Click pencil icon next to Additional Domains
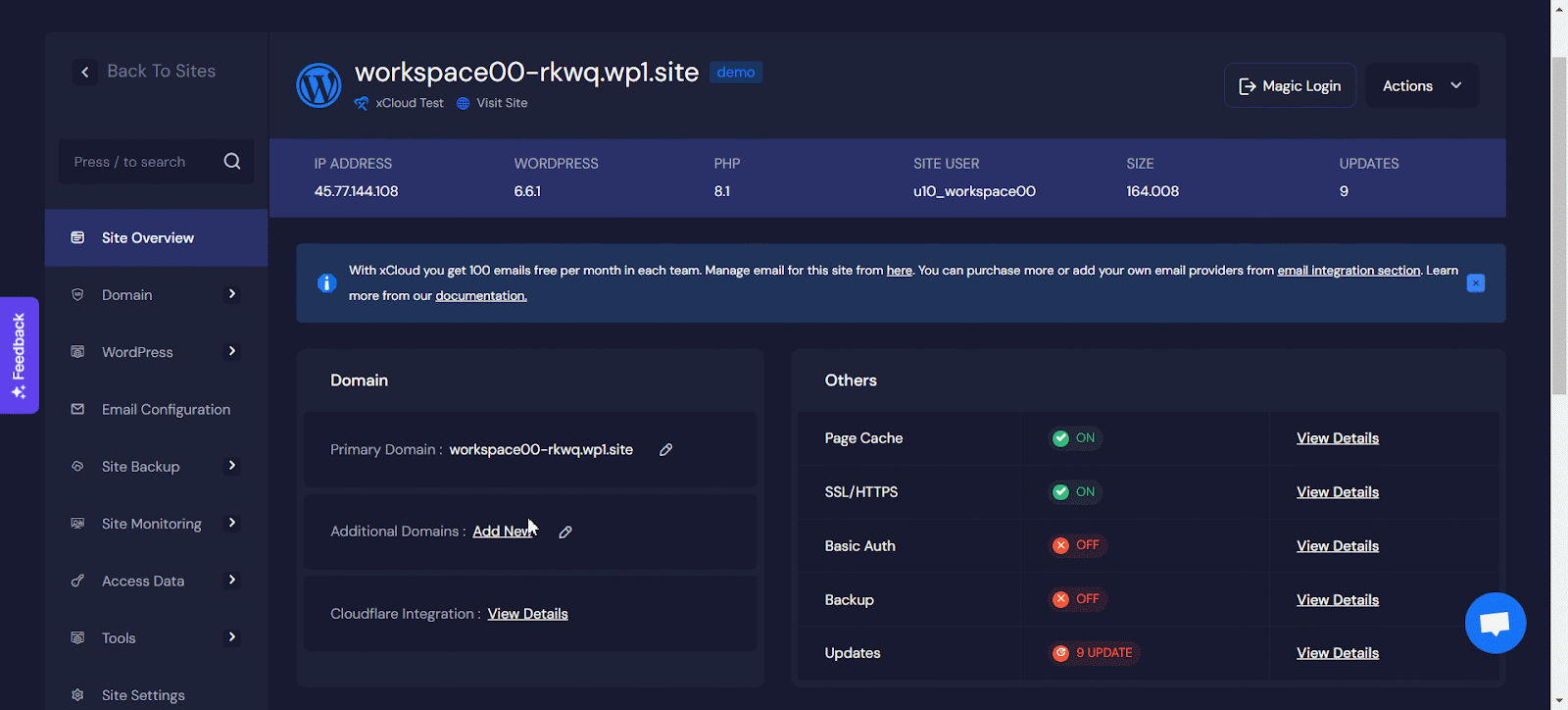The image size is (1568, 710). click(565, 532)
